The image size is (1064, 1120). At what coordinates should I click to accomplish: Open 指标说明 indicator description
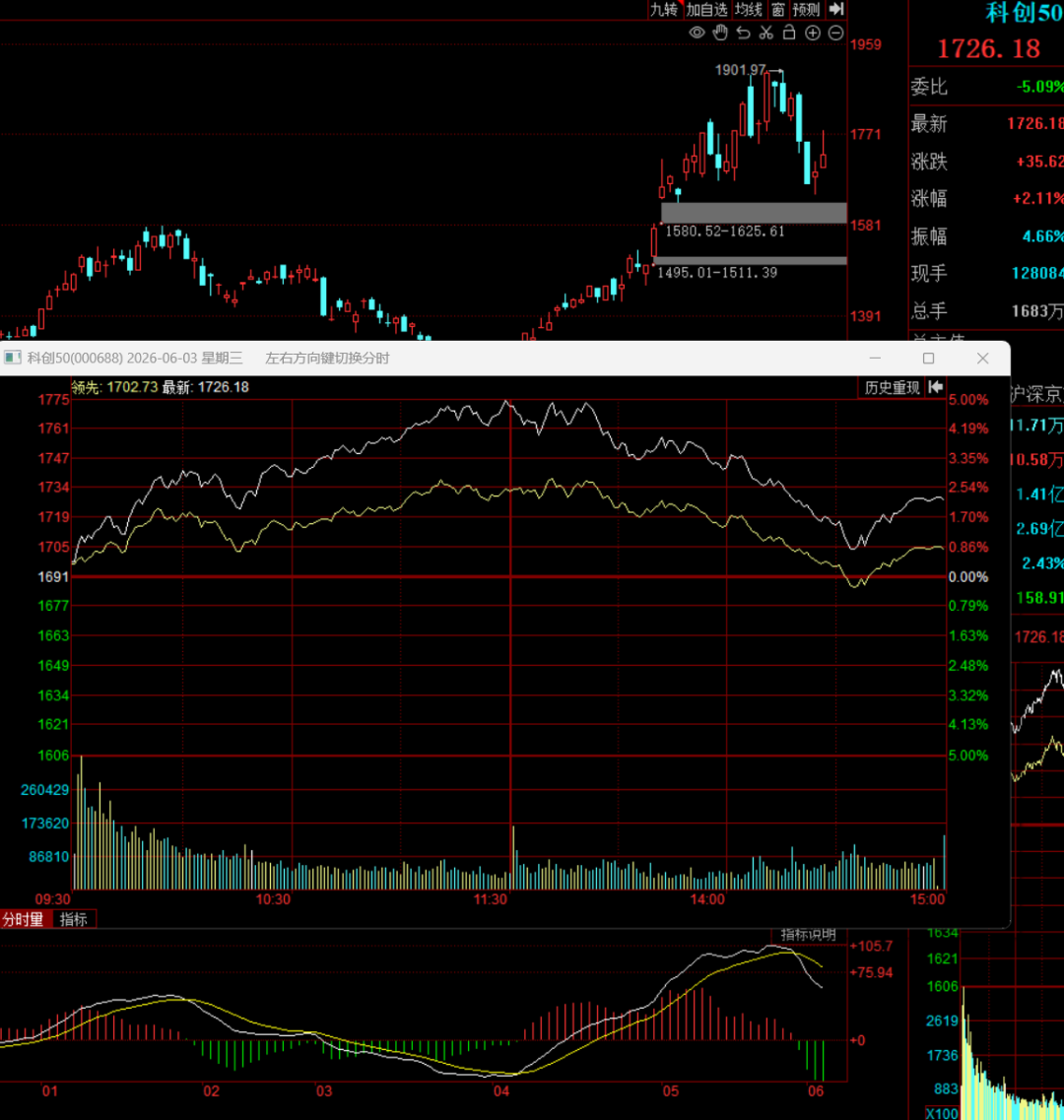808,934
